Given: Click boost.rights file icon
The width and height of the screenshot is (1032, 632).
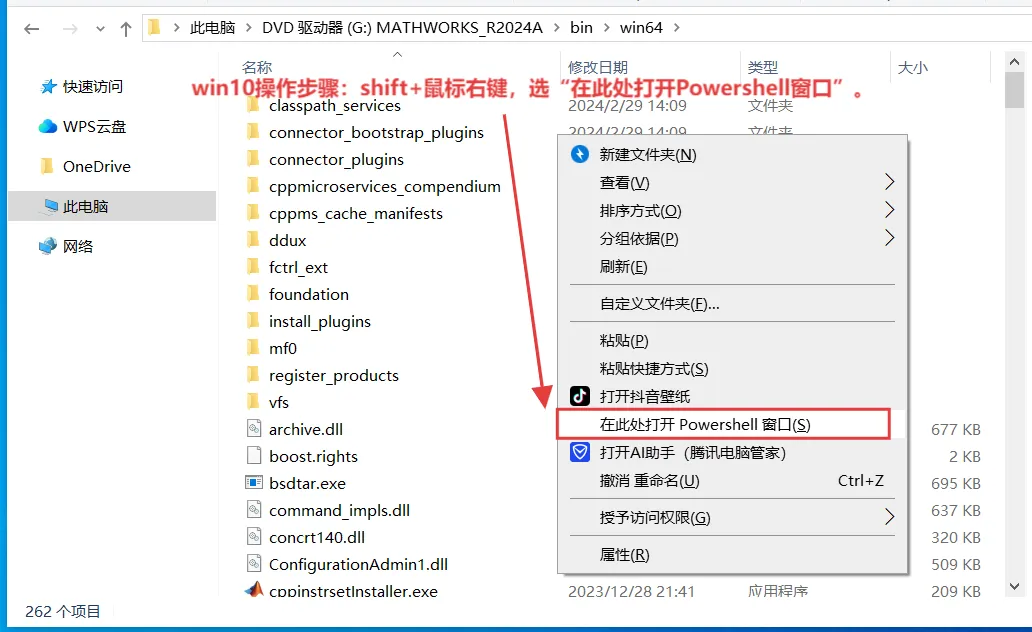Looking at the screenshot, I should 254,456.
